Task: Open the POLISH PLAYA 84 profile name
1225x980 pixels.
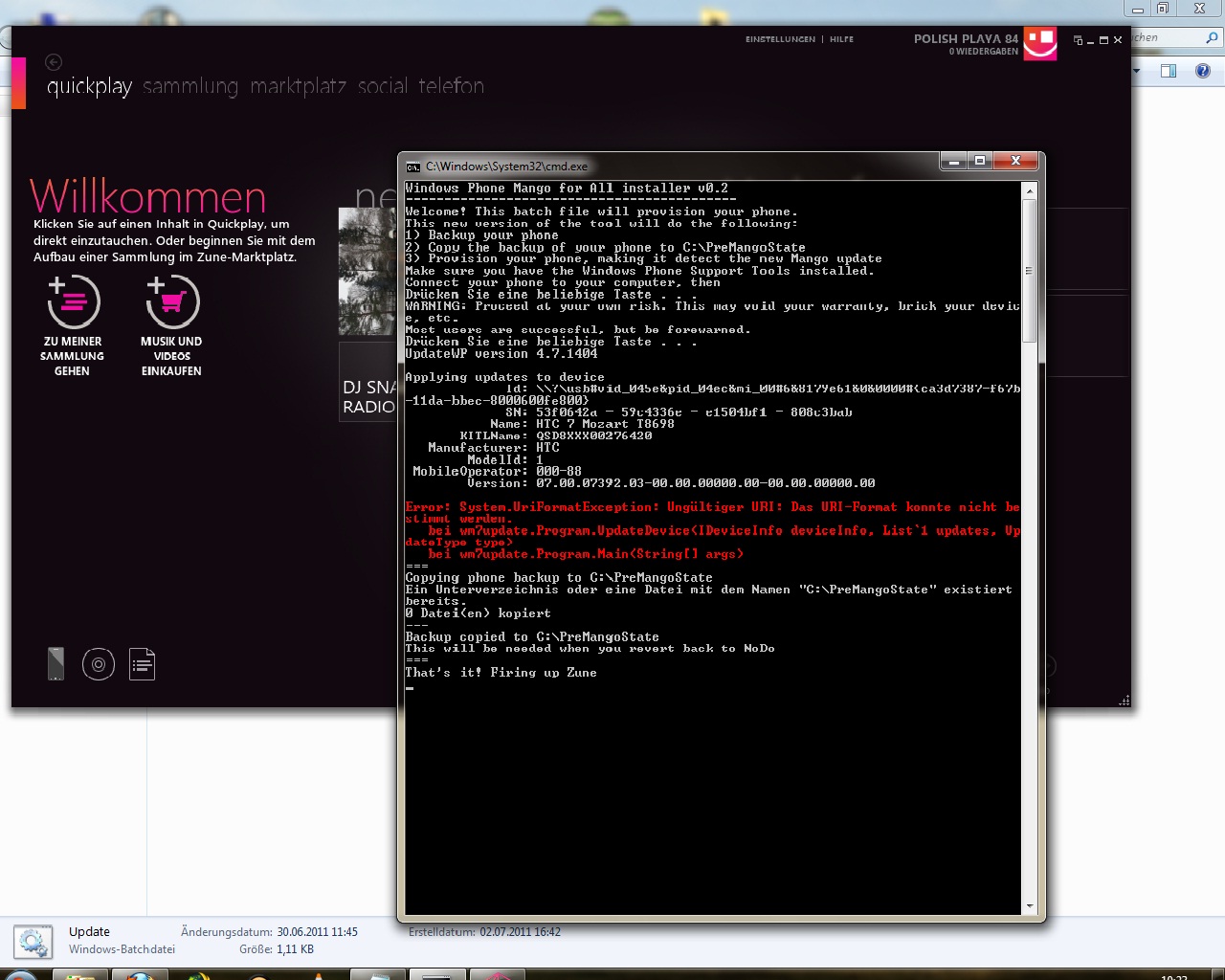Action: point(966,39)
